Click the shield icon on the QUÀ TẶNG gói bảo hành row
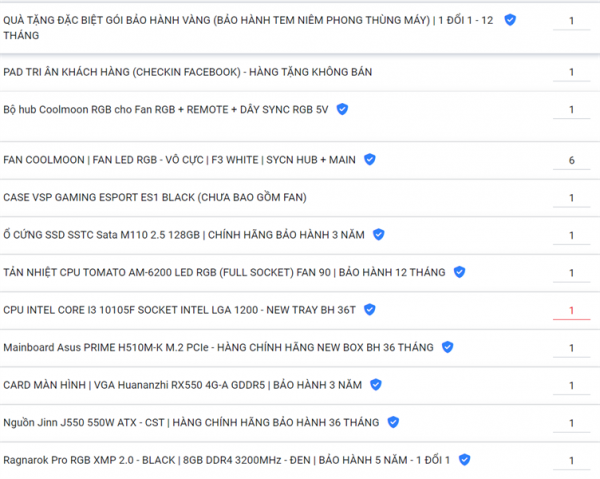Viewport: 600px width, 479px height. point(510,20)
